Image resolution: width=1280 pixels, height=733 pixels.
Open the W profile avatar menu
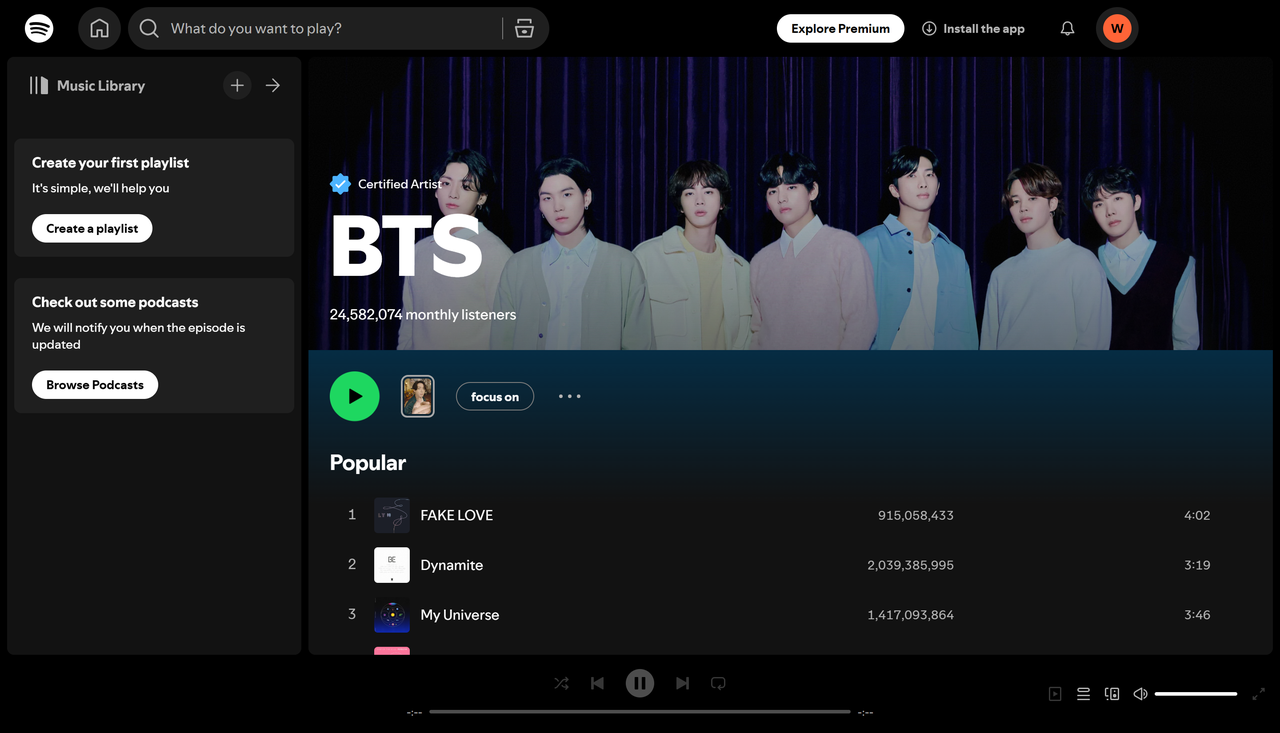pyautogui.click(x=1117, y=29)
